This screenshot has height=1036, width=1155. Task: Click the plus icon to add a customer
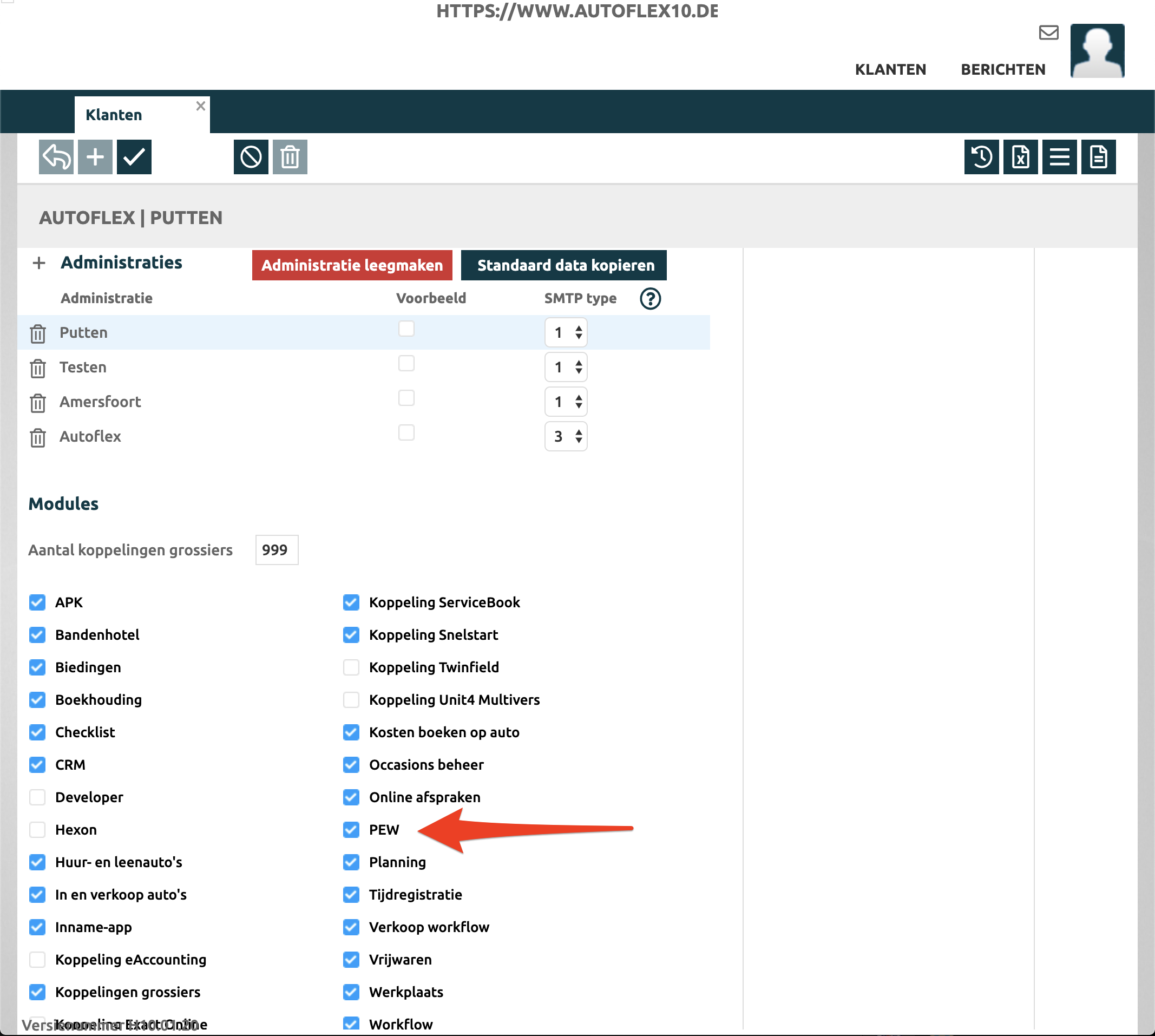tap(95, 156)
